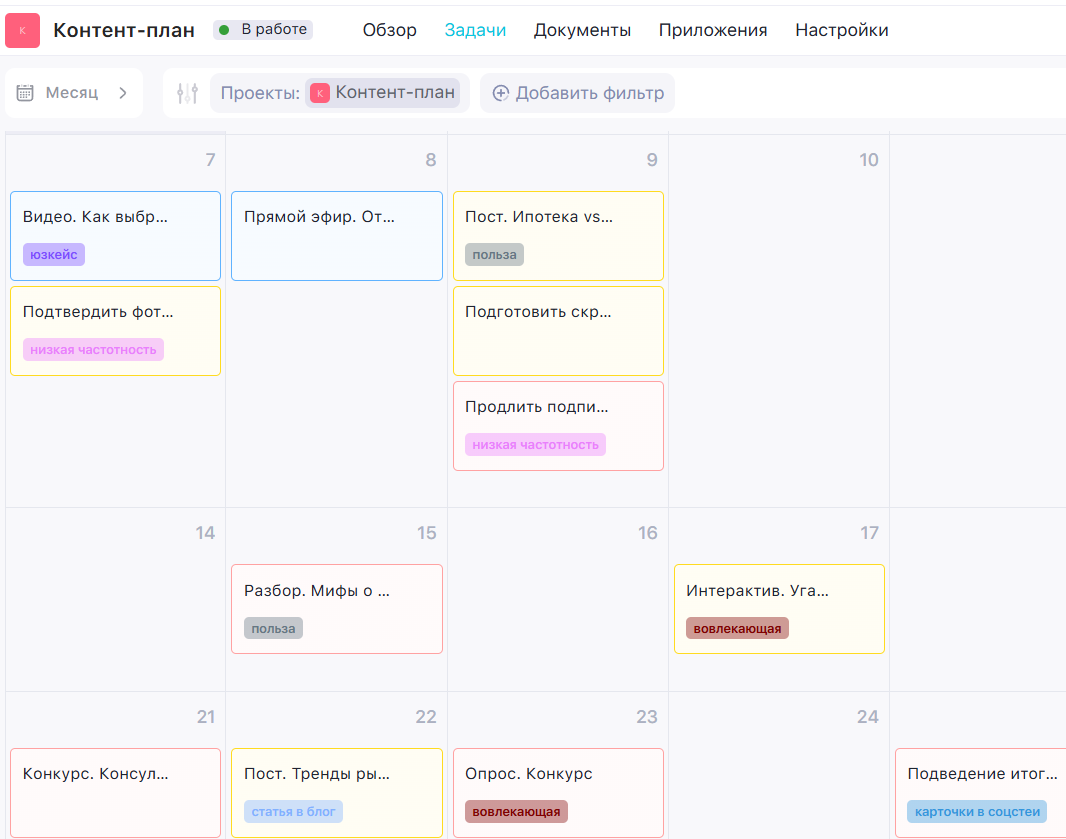1066x839 pixels.
Task: Select calendar day 24
Action: [868, 717]
